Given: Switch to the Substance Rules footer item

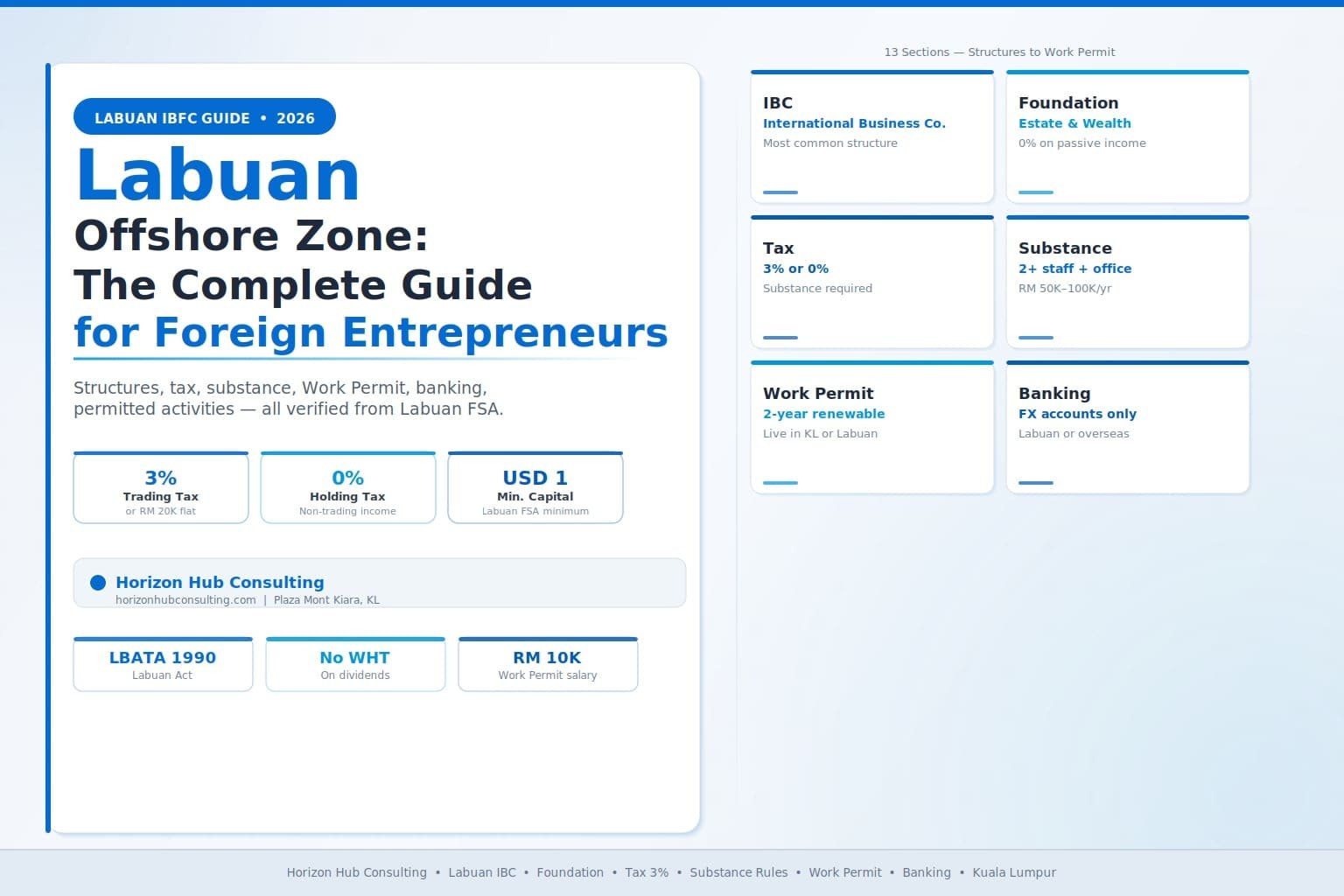Looking at the screenshot, I should click(738, 872).
